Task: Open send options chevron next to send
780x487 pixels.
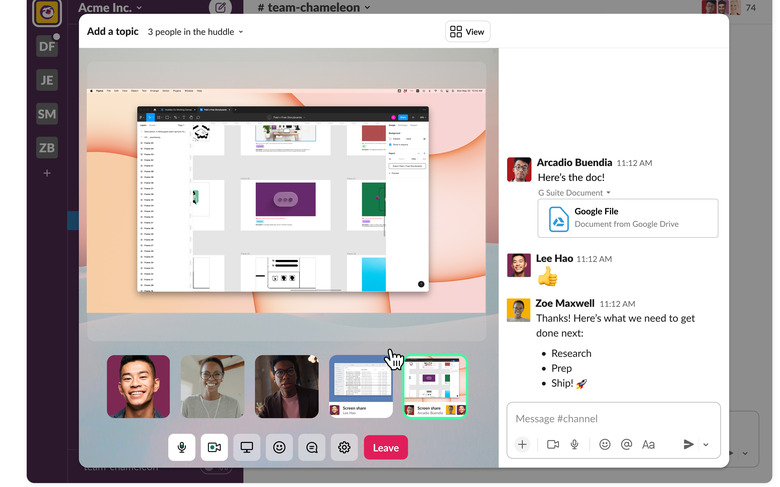Action: [706, 445]
